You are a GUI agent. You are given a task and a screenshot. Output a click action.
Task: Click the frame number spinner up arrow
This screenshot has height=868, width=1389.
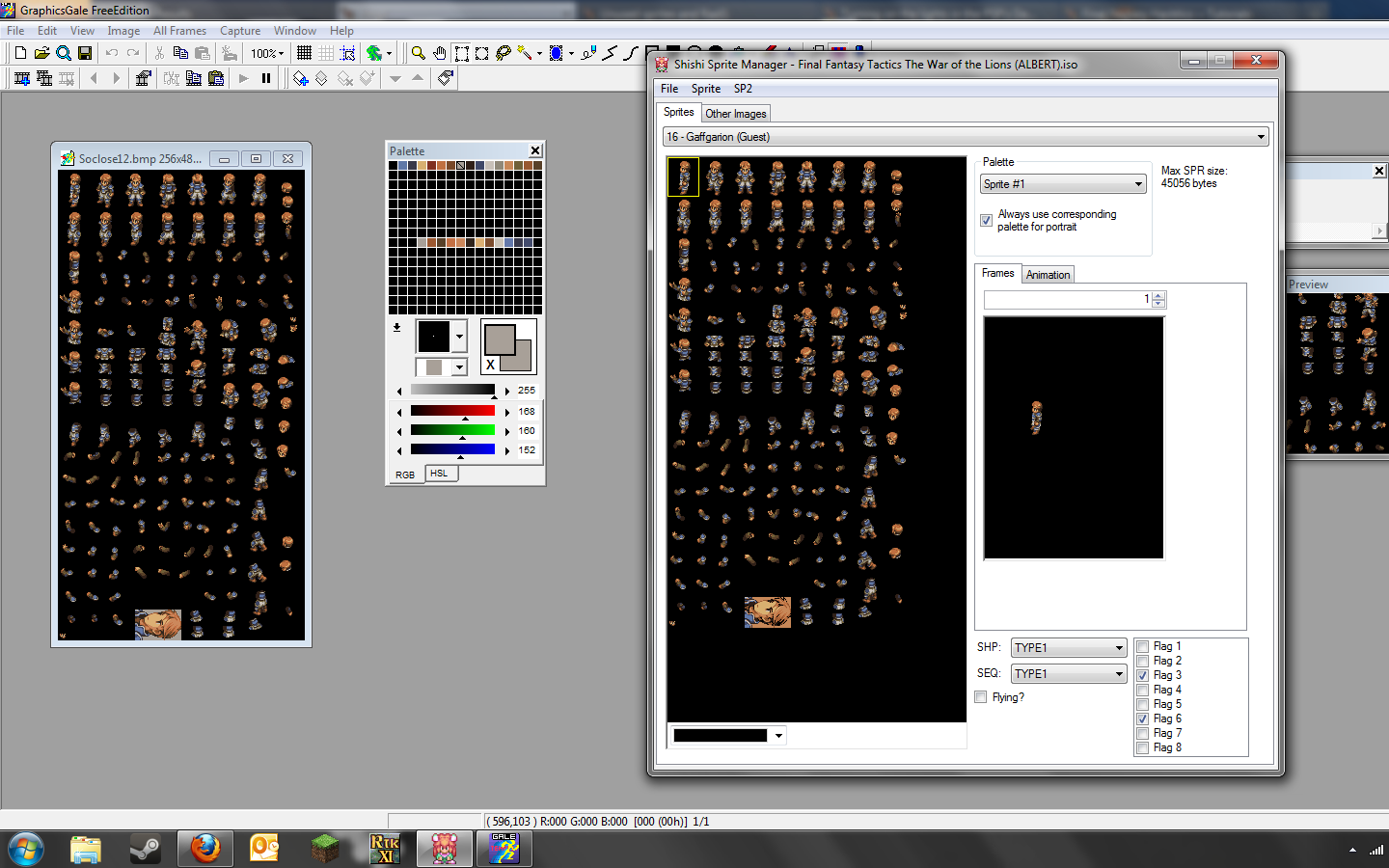tap(1158, 296)
